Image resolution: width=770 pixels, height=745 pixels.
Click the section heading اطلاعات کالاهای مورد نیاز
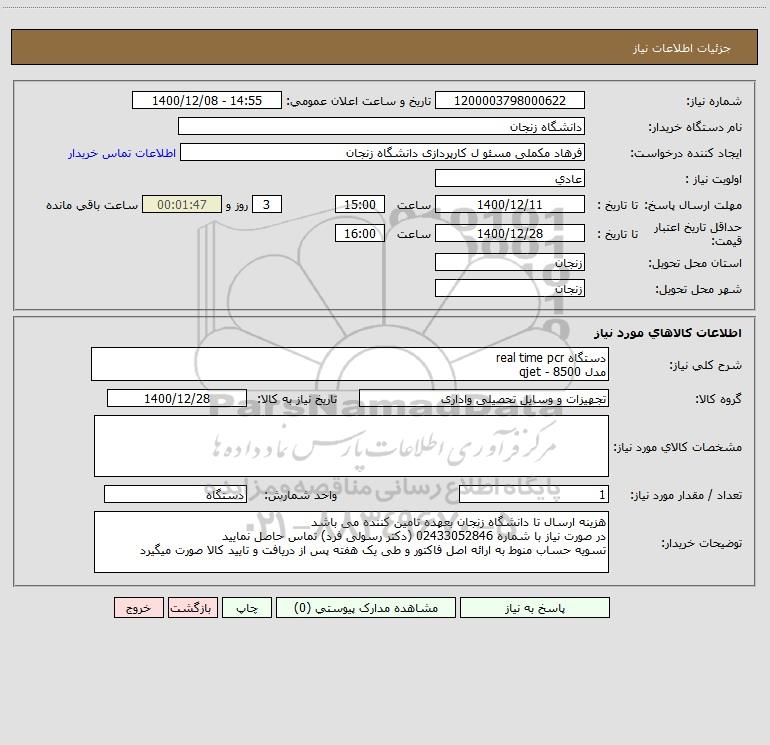coord(668,333)
